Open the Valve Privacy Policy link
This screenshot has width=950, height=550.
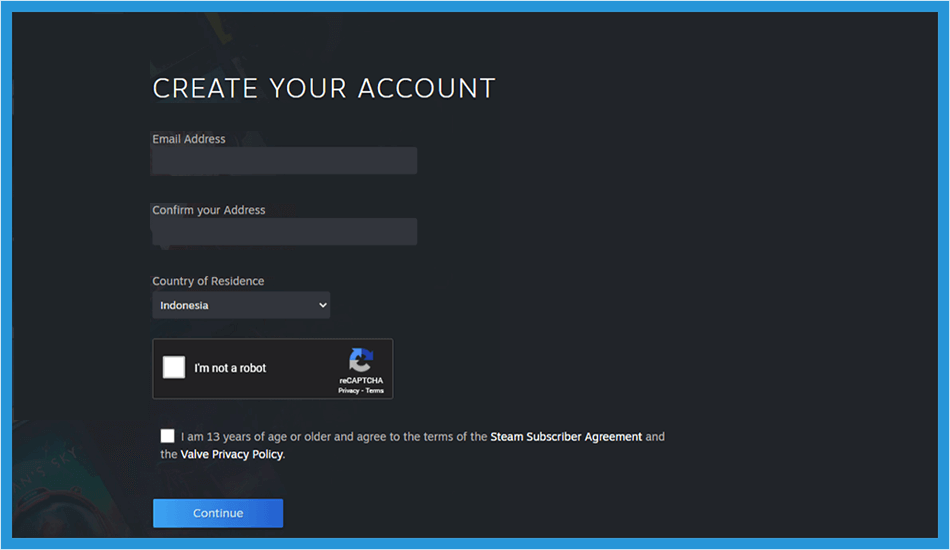pos(231,454)
